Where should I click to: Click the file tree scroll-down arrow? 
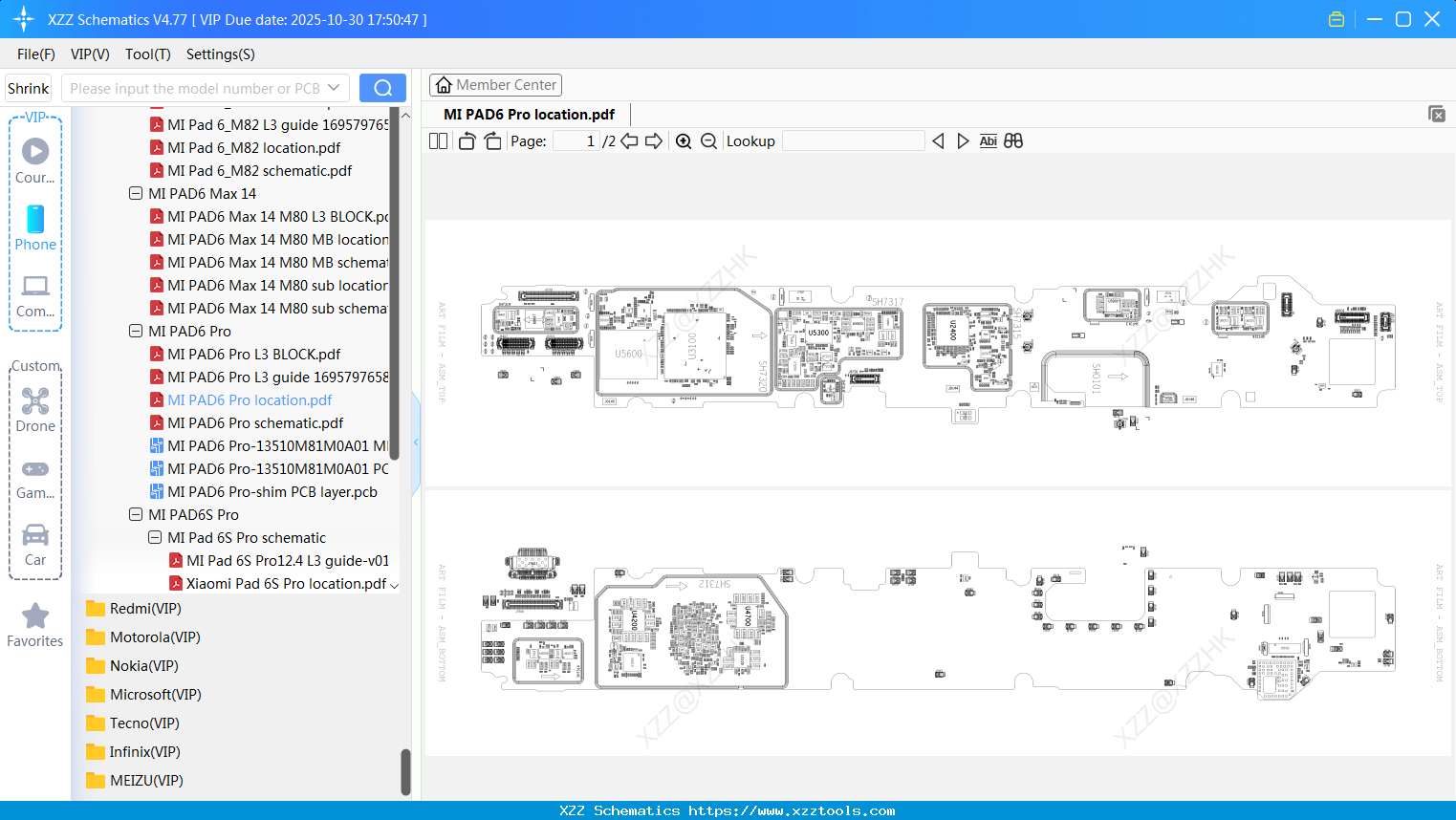[394, 585]
